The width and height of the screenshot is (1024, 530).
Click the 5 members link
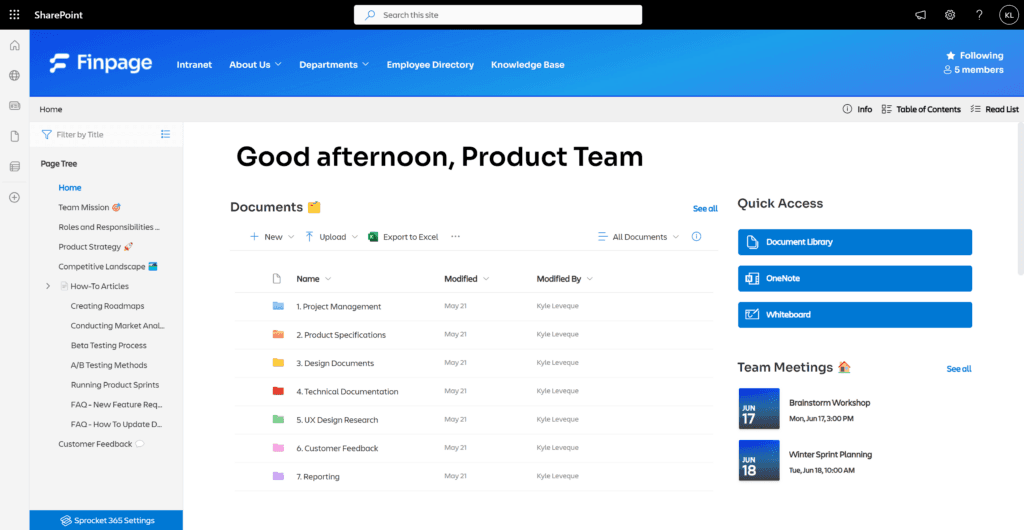click(974, 70)
